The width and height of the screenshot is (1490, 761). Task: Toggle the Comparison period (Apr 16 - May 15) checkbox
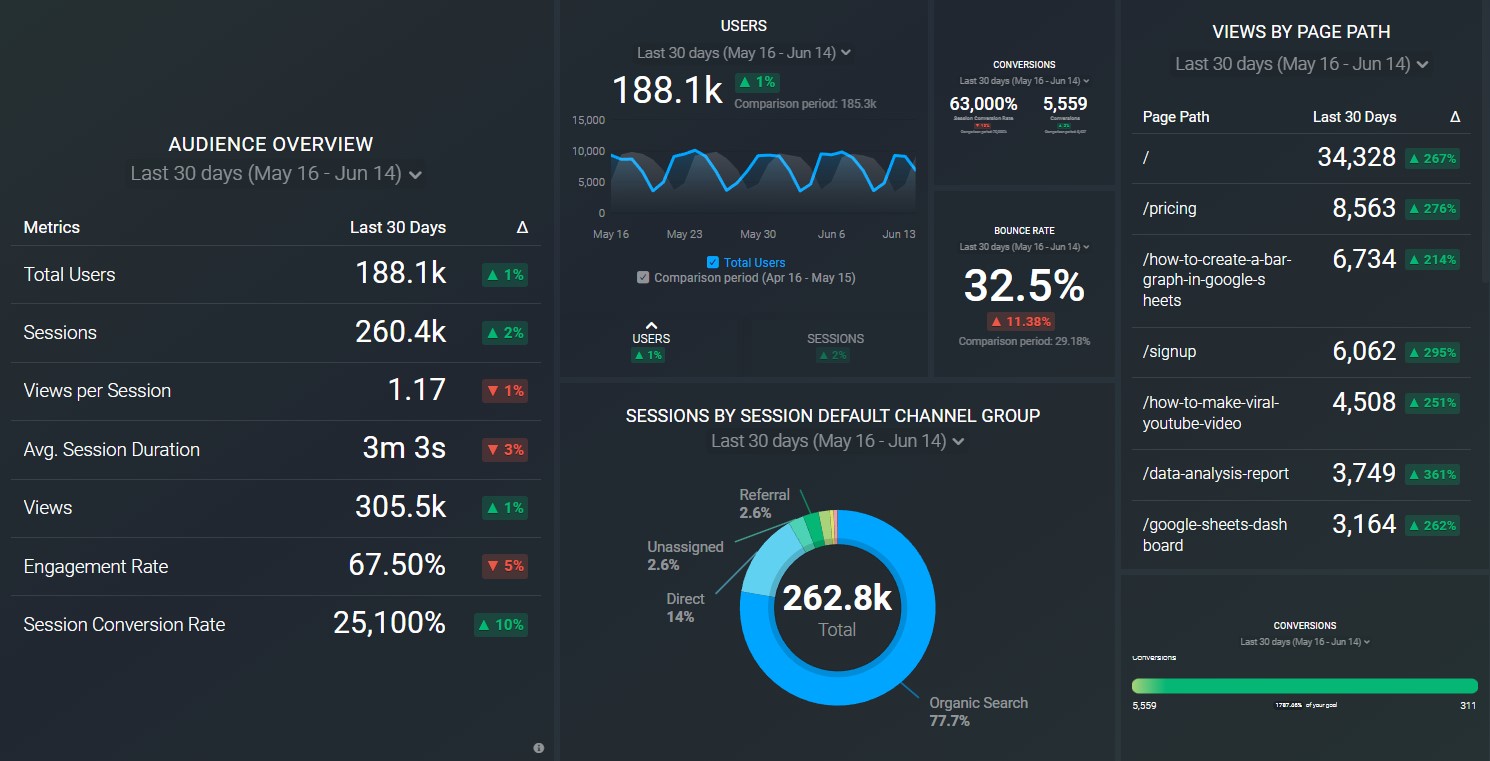pos(643,278)
